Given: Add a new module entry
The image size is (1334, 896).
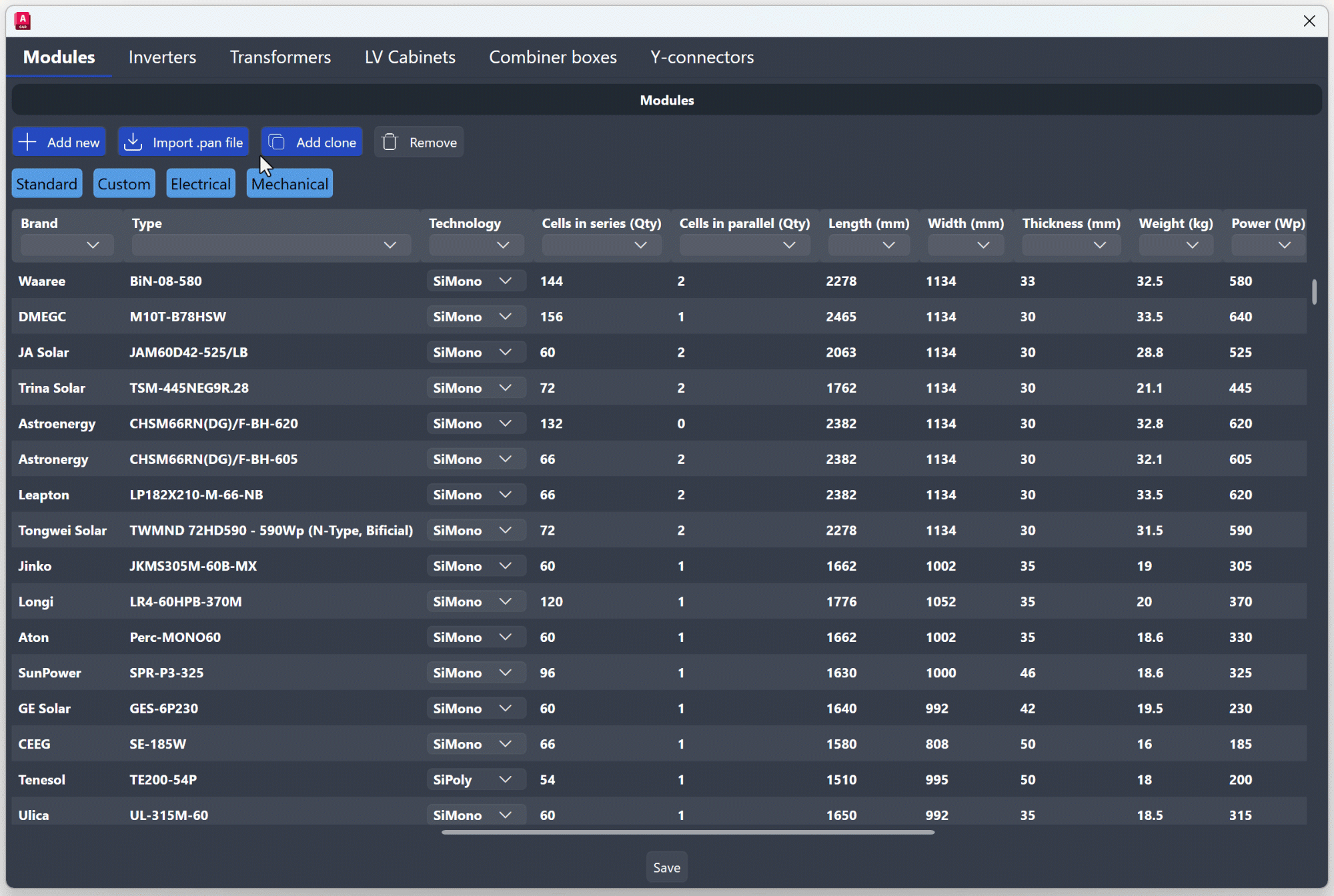Looking at the screenshot, I should 59,142.
